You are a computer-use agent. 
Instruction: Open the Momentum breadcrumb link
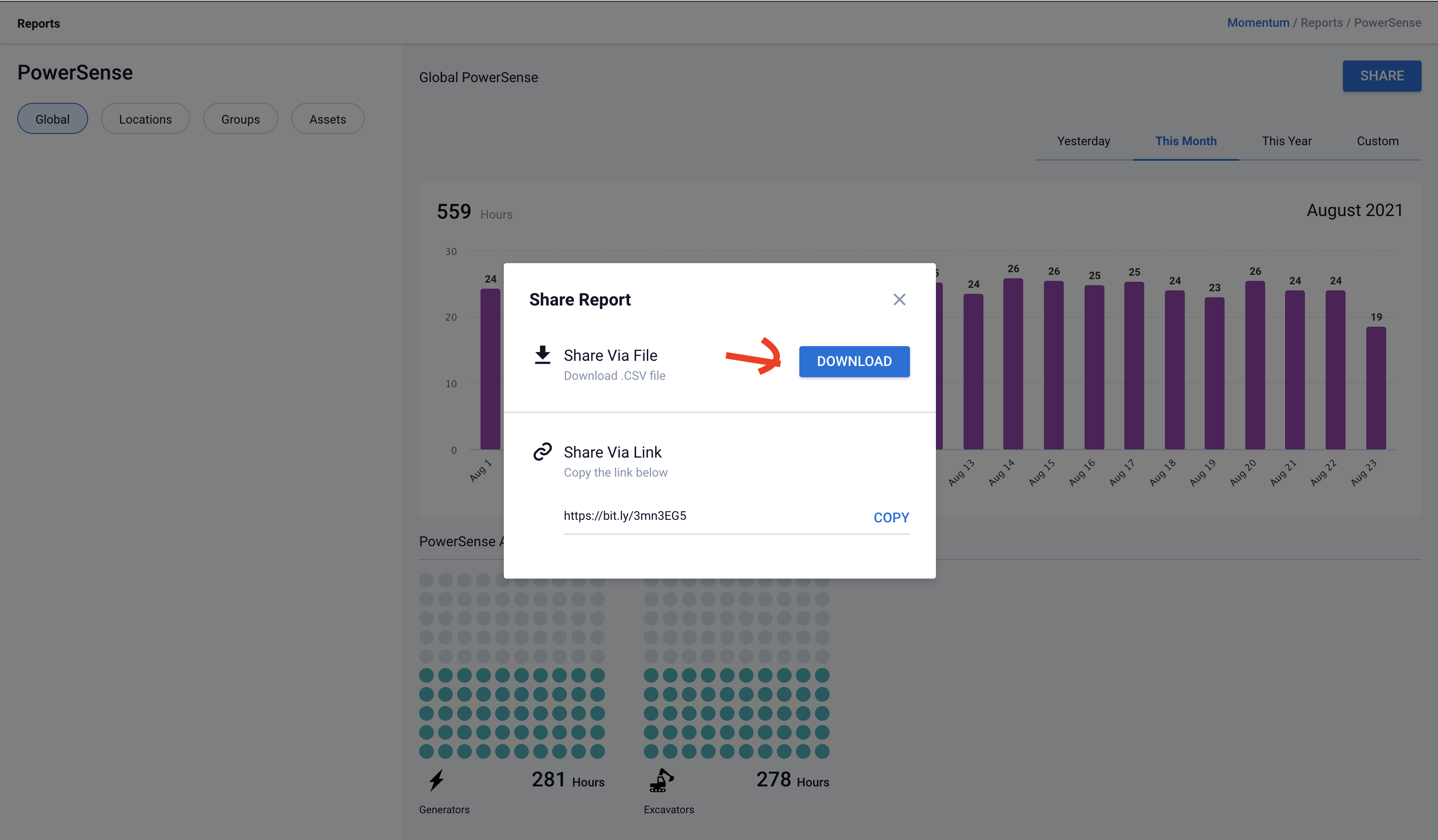(x=1258, y=23)
